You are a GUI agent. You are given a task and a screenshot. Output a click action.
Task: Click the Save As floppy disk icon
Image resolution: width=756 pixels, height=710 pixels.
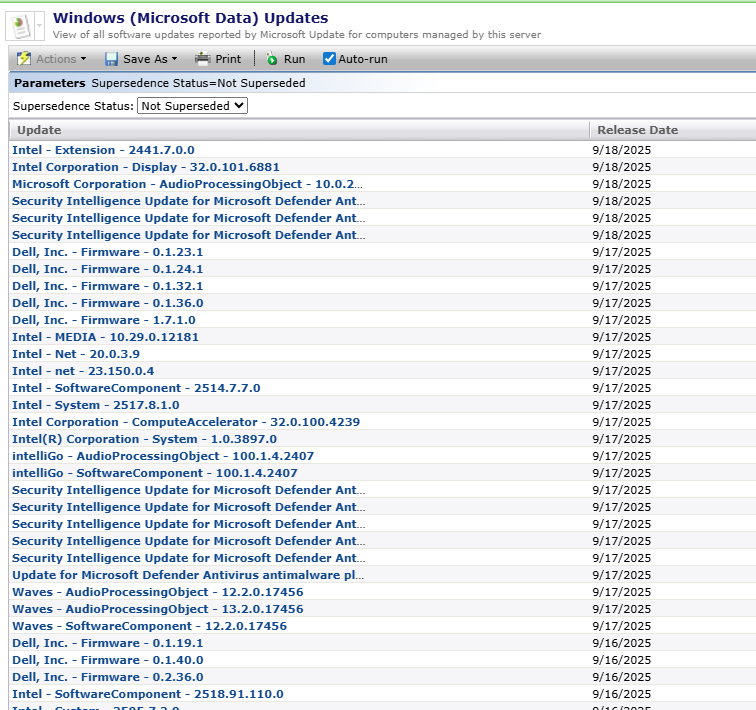pyautogui.click(x=111, y=59)
